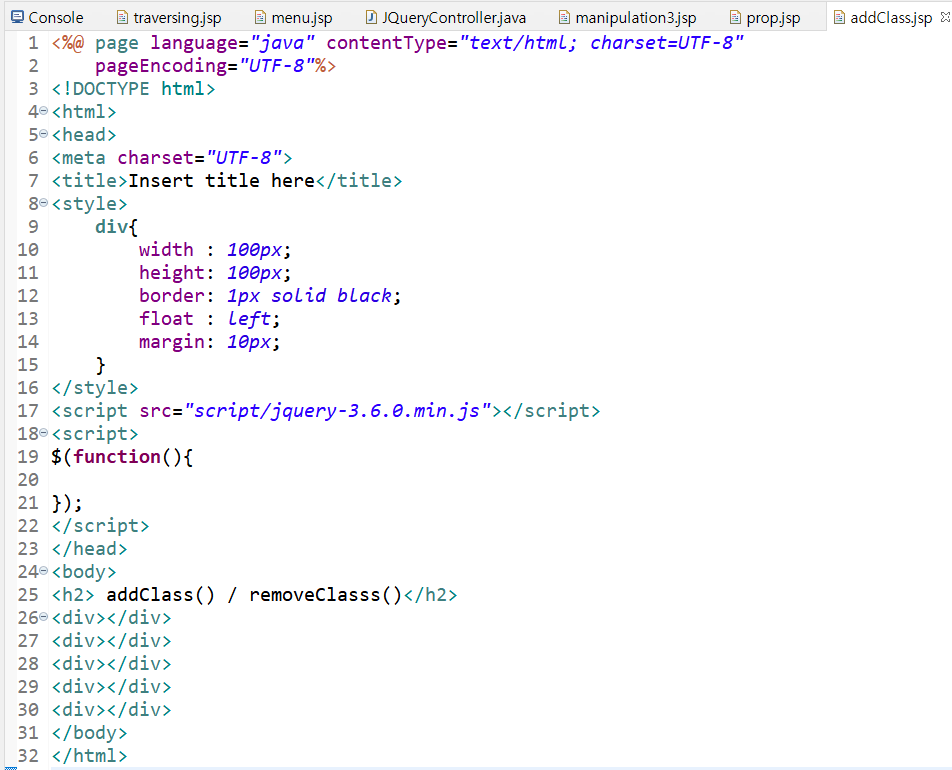Click the closing </body> tag

89,732
